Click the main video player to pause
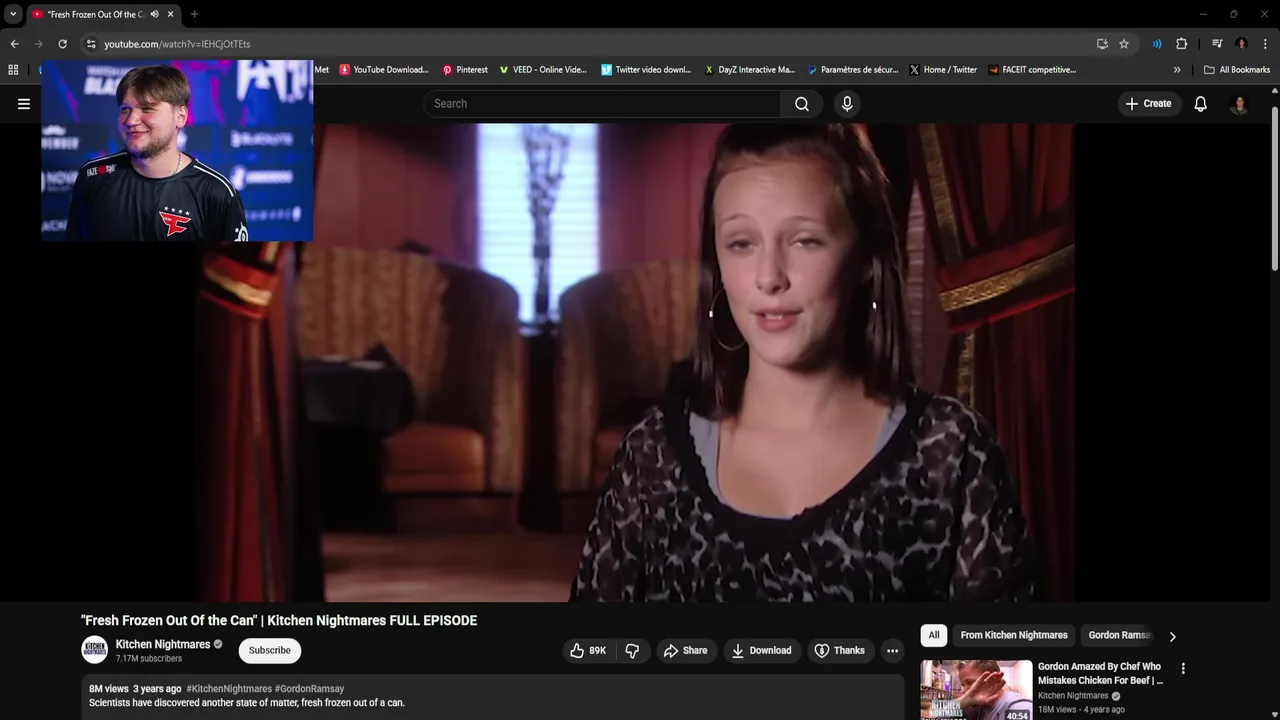 pyautogui.click(x=635, y=363)
